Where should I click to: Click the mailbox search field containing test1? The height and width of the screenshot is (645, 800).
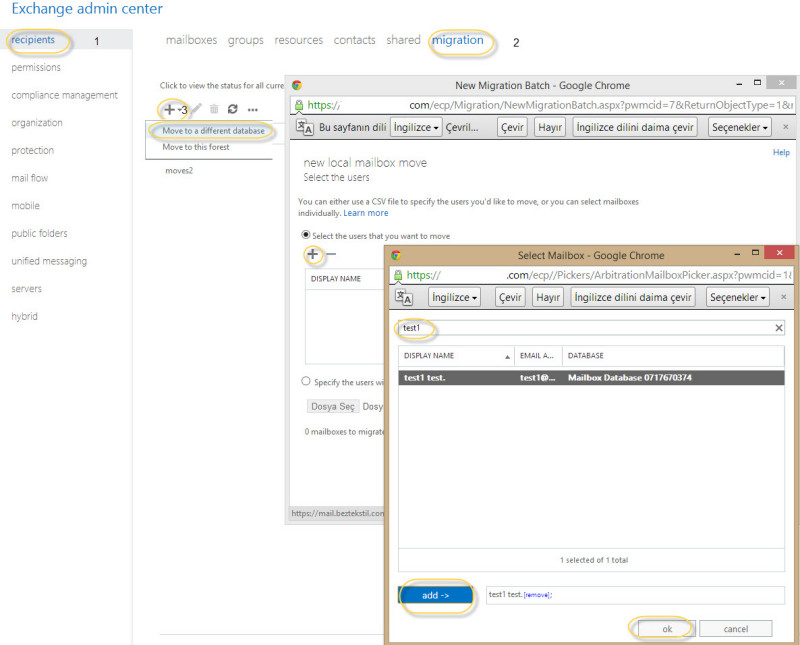[x=591, y=328]
